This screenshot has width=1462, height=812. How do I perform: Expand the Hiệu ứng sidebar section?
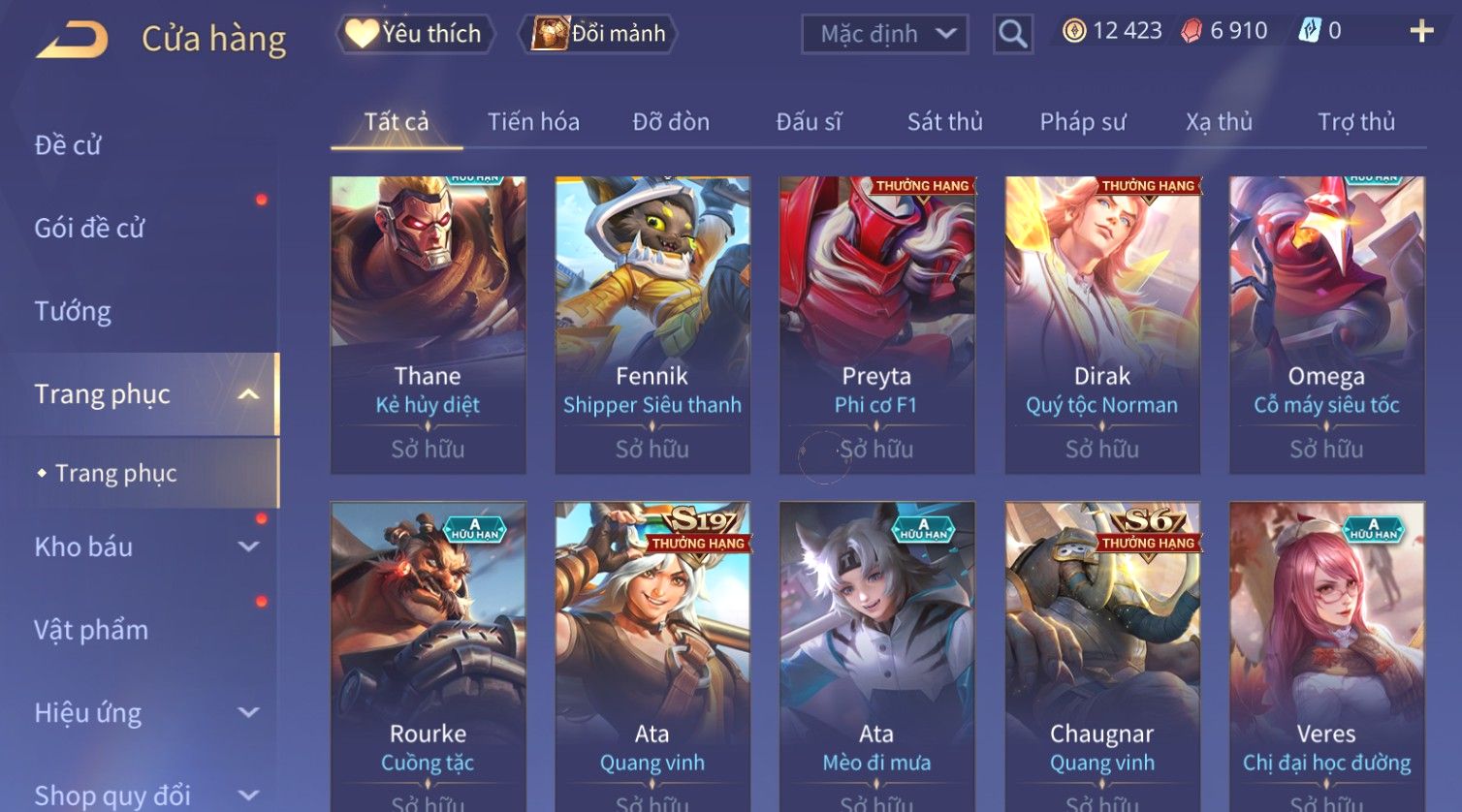(249, 712)
